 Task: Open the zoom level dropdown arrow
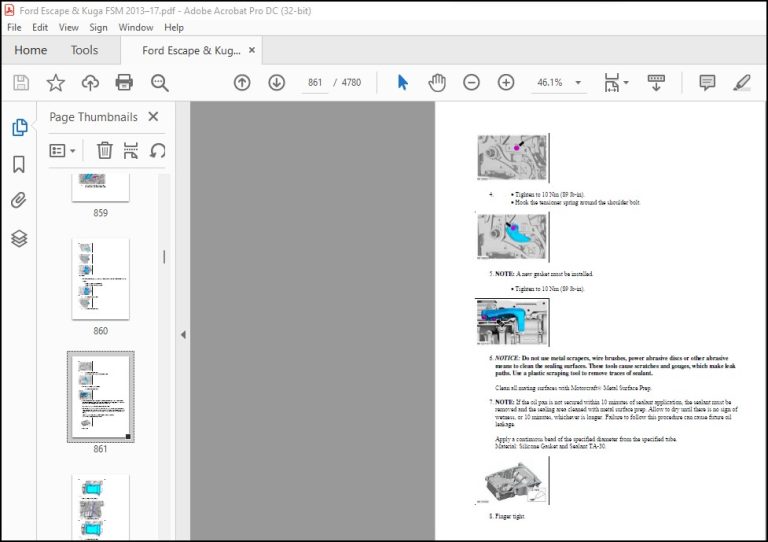point(578,83)
